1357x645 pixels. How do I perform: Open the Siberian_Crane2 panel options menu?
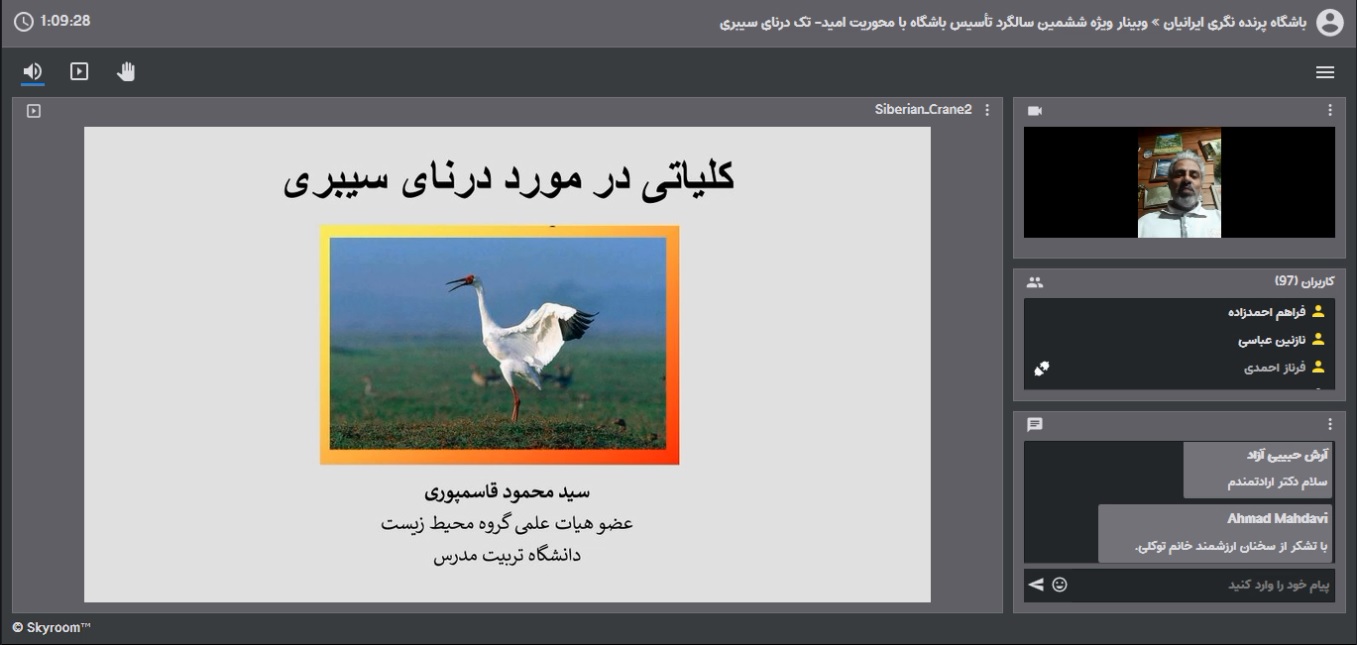pos(988,110)
